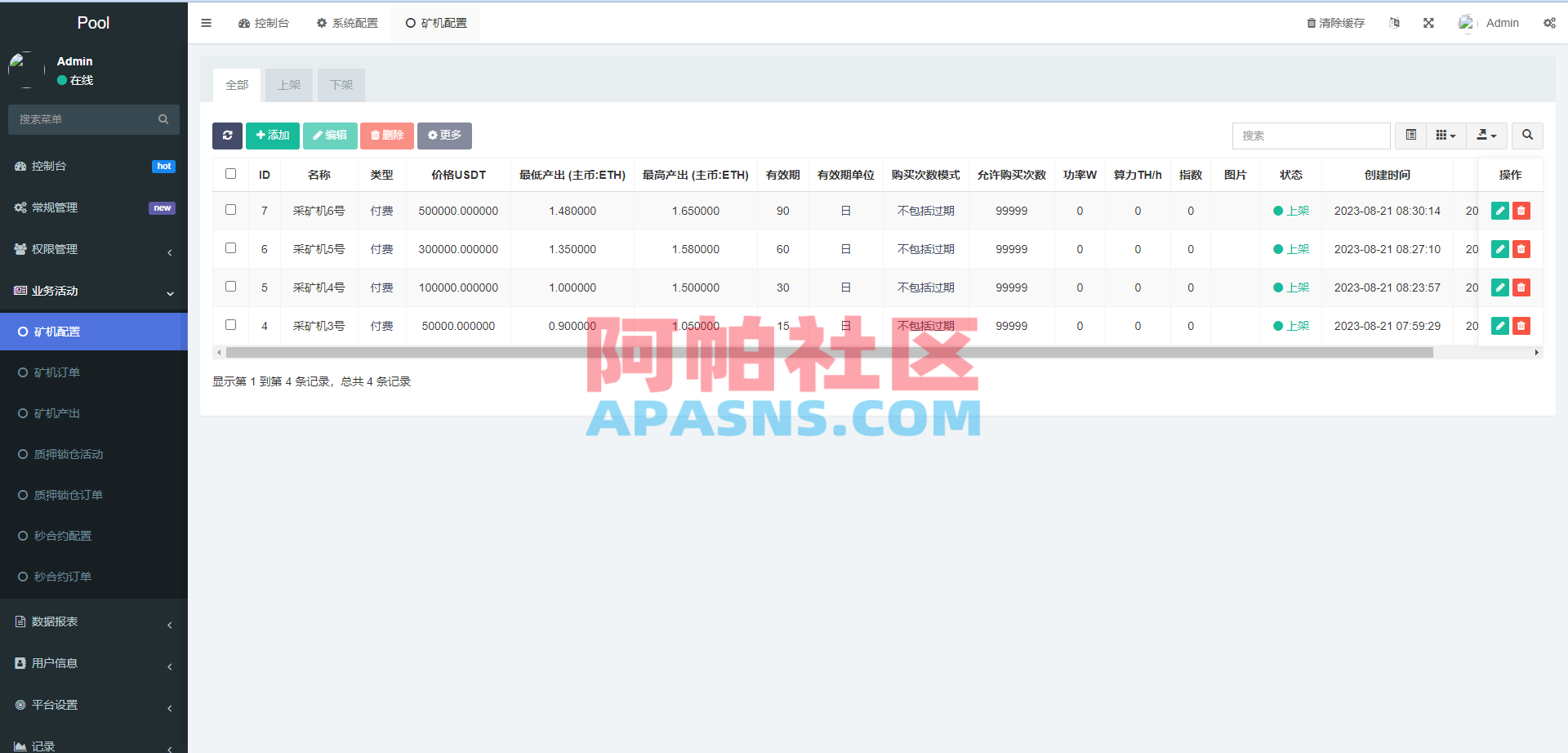
Task: Click the search magnifier icon beside the toolbar
Action: pos(1526,136)
